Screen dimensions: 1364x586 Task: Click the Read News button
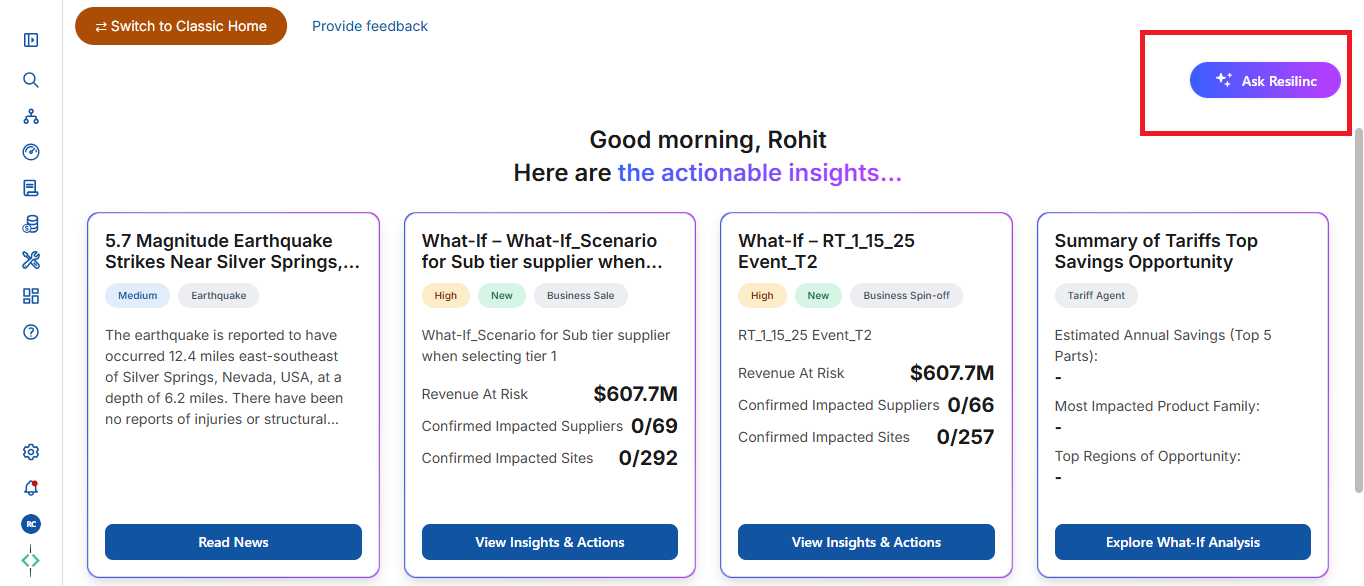tap(233, 542)
